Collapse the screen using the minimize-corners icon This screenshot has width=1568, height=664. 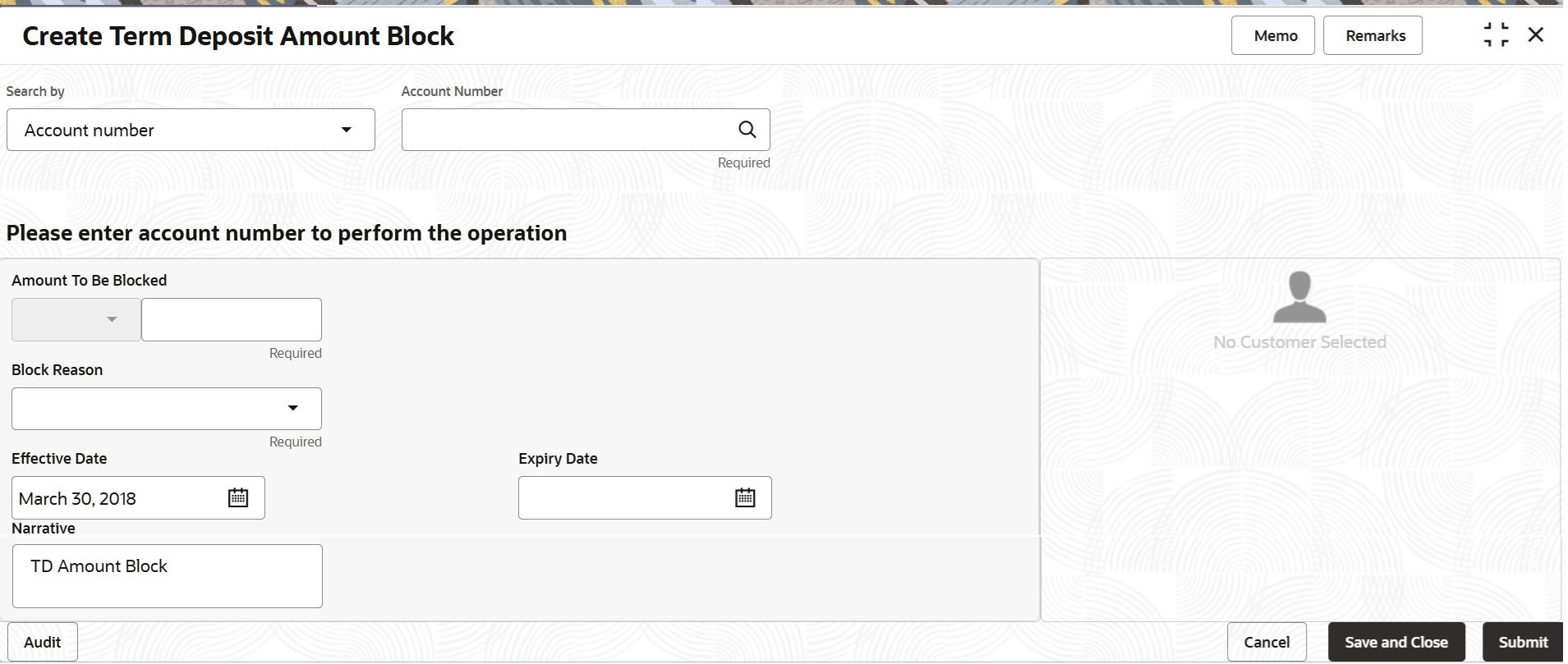pos(1496,35)
